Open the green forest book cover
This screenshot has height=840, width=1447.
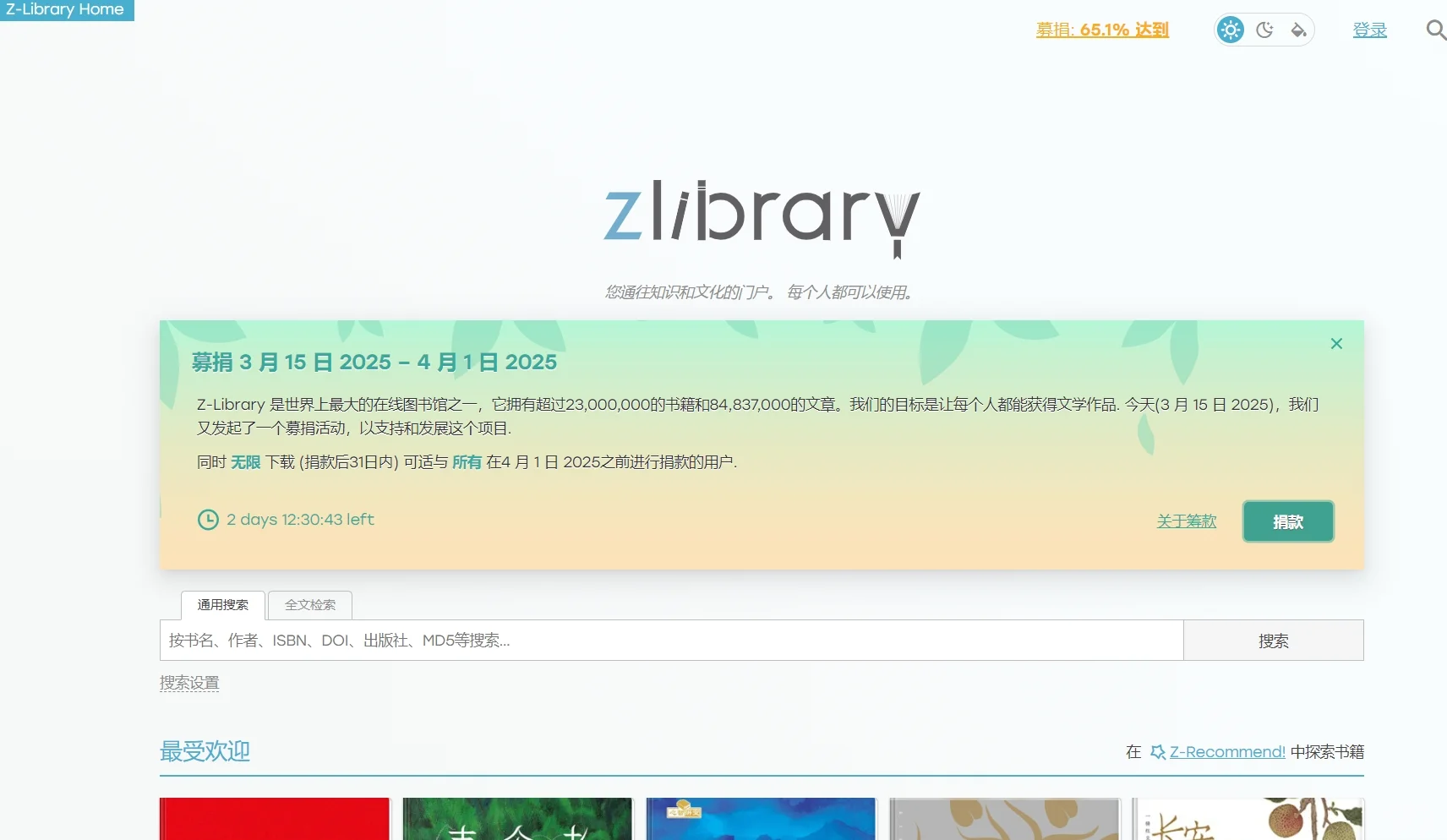pyautogui.click(x=517, y=819)
